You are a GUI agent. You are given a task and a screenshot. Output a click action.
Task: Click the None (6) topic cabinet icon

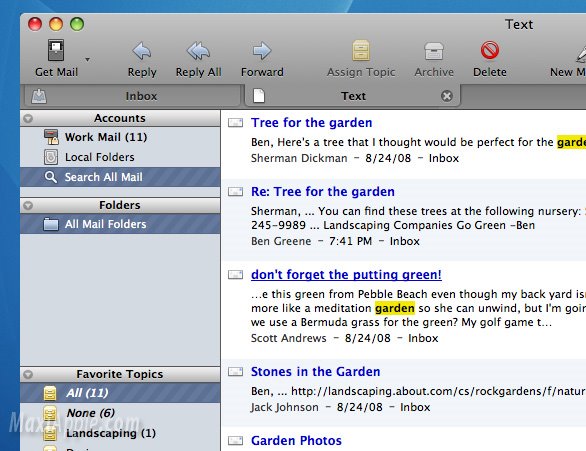(50, 413)
